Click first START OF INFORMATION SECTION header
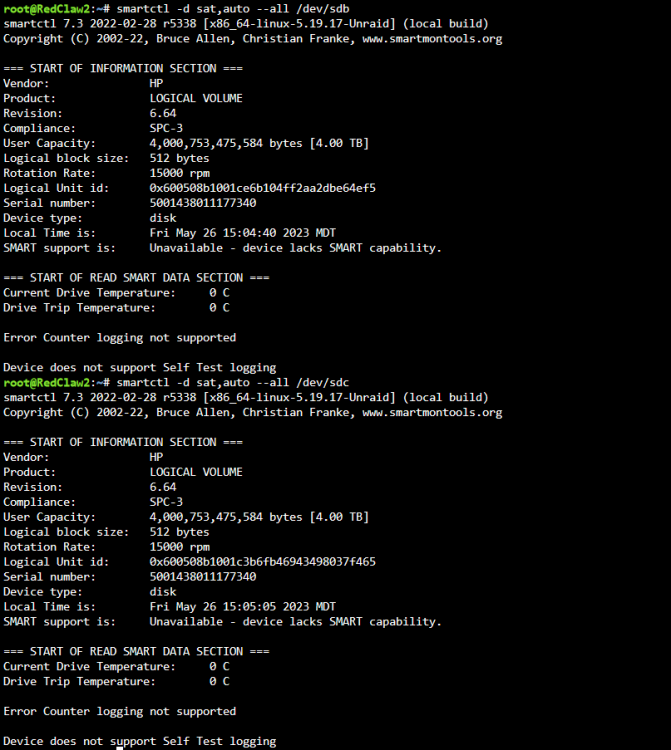 [x=123, y=68]
